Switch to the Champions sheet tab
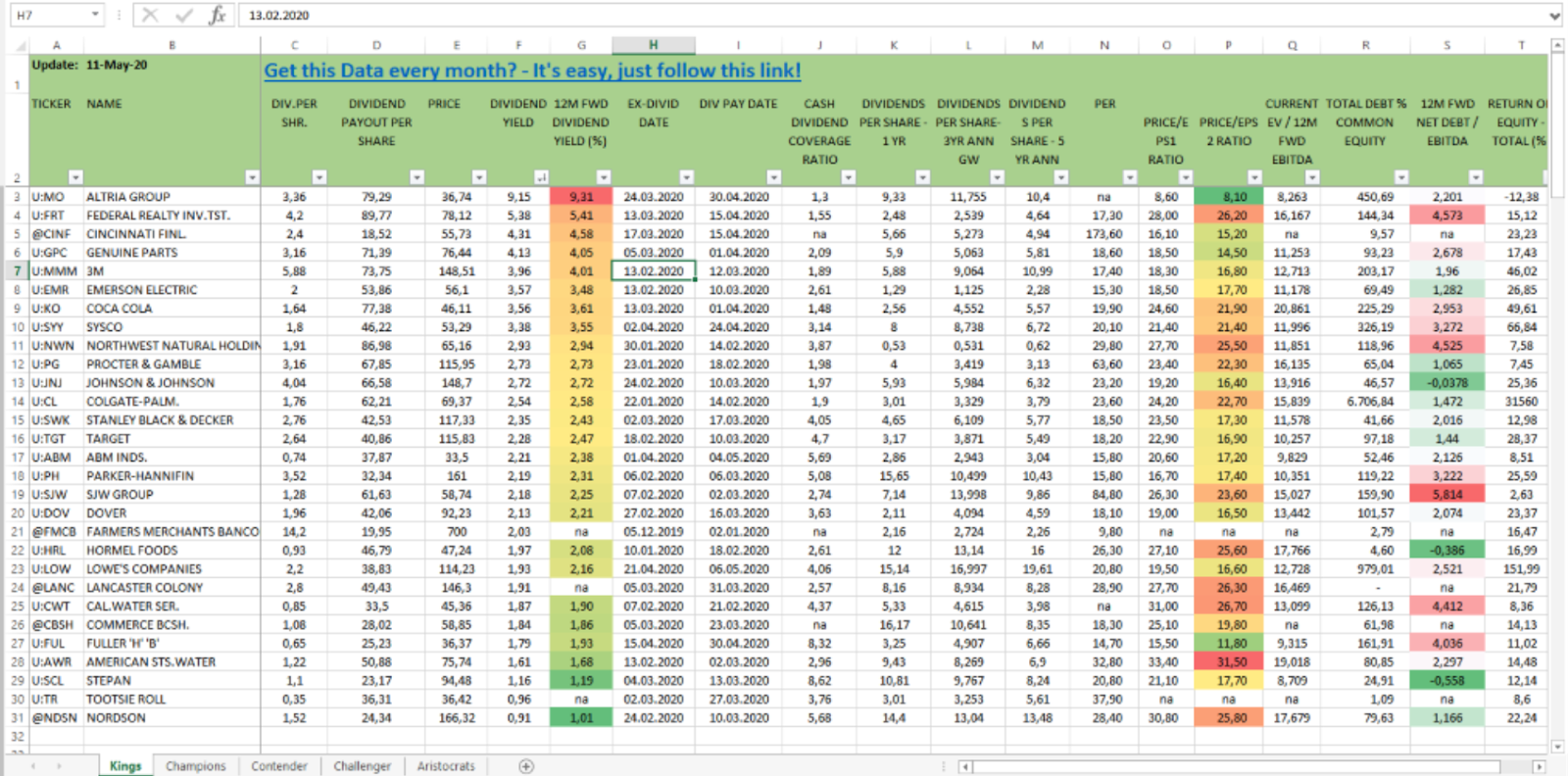Screen dimensions: 1568x776 (x=195, y=766)
